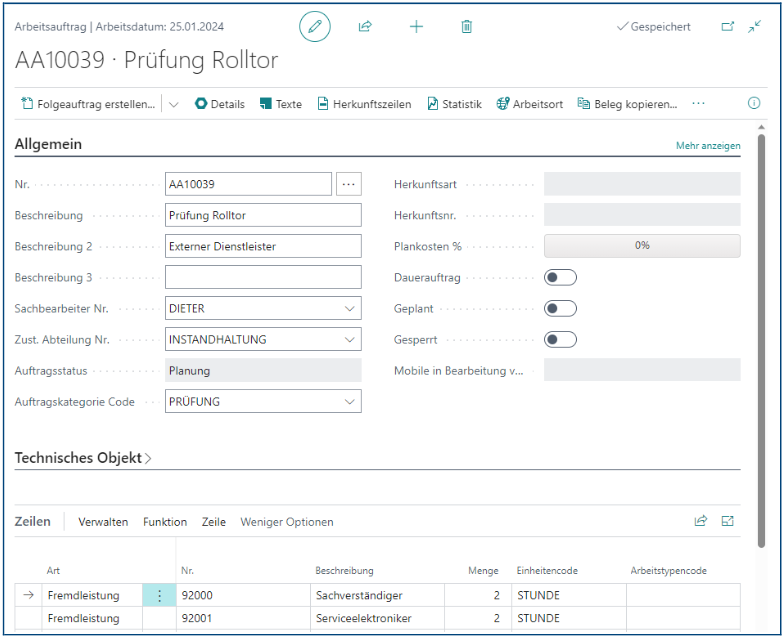This screenshot has height=637, width=784.
Task: Click Beschreibung 2 field
Action: 263,246
